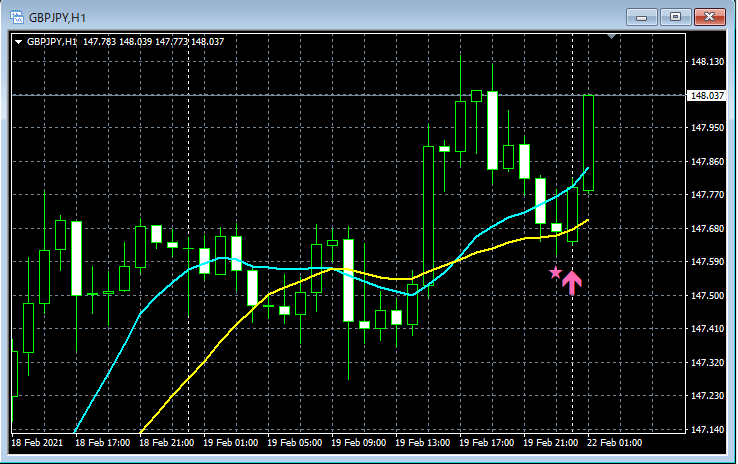Viewport: 738px width, 464px height.
Task: Click the GBPJPY,H1 window title text
Action: pyautogui.click(x=57, y=18)
